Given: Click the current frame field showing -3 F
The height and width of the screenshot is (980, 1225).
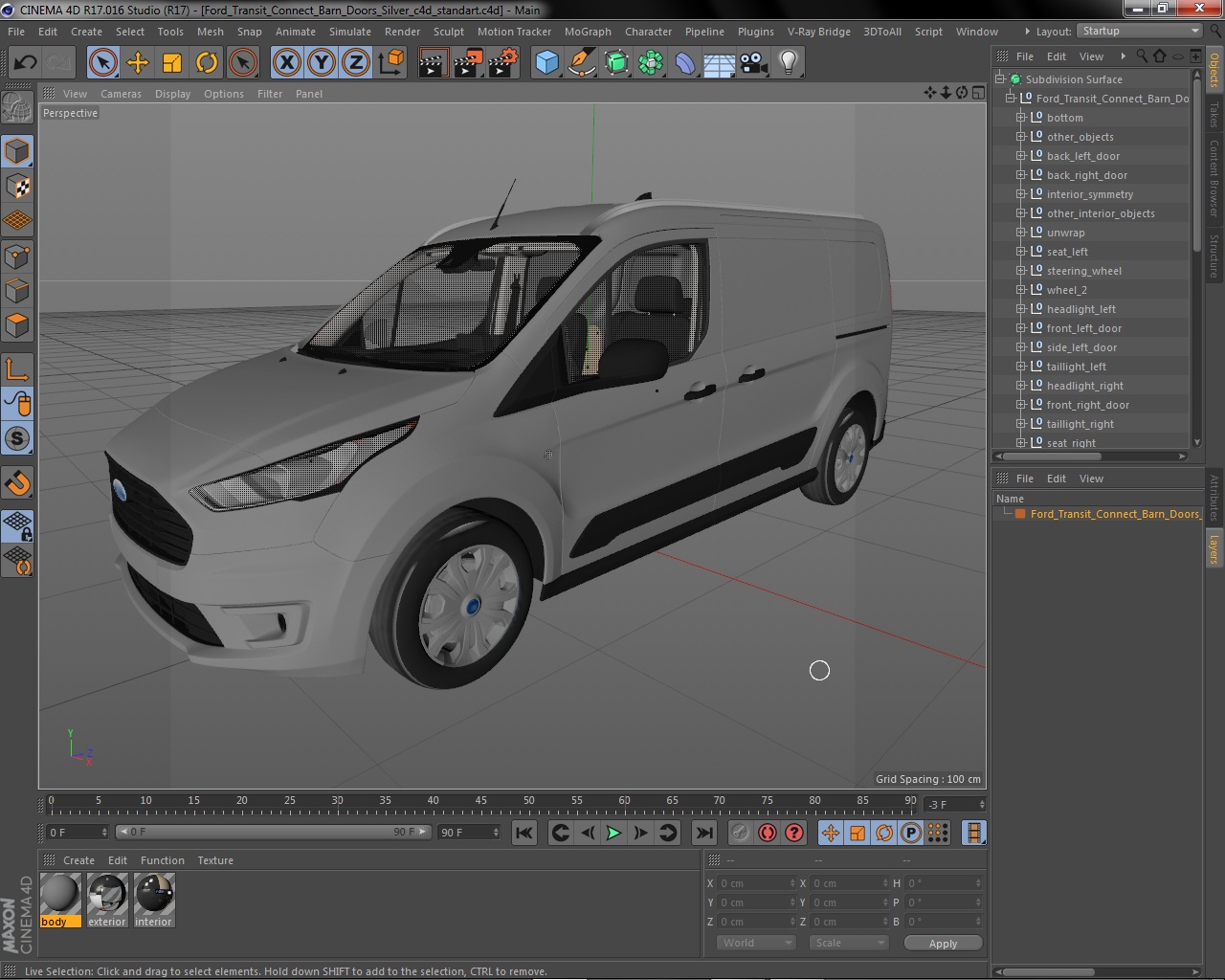Looking at the screenshot, I should coord(954,805).
